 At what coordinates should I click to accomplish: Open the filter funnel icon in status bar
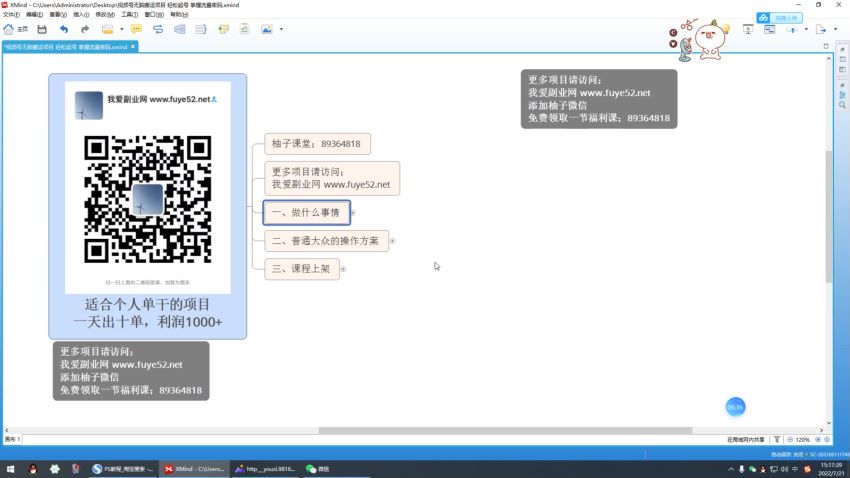[x=777, y=440]
